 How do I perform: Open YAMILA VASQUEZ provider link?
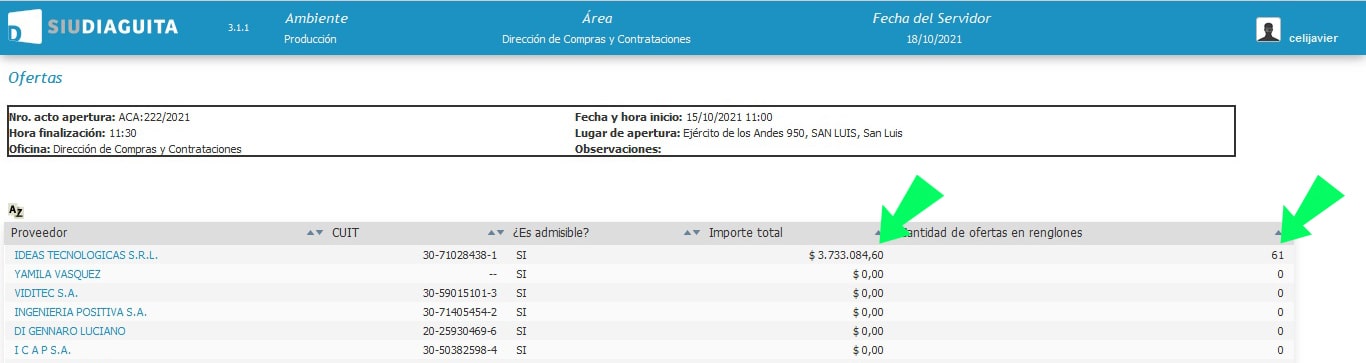[x=57, y=274]
